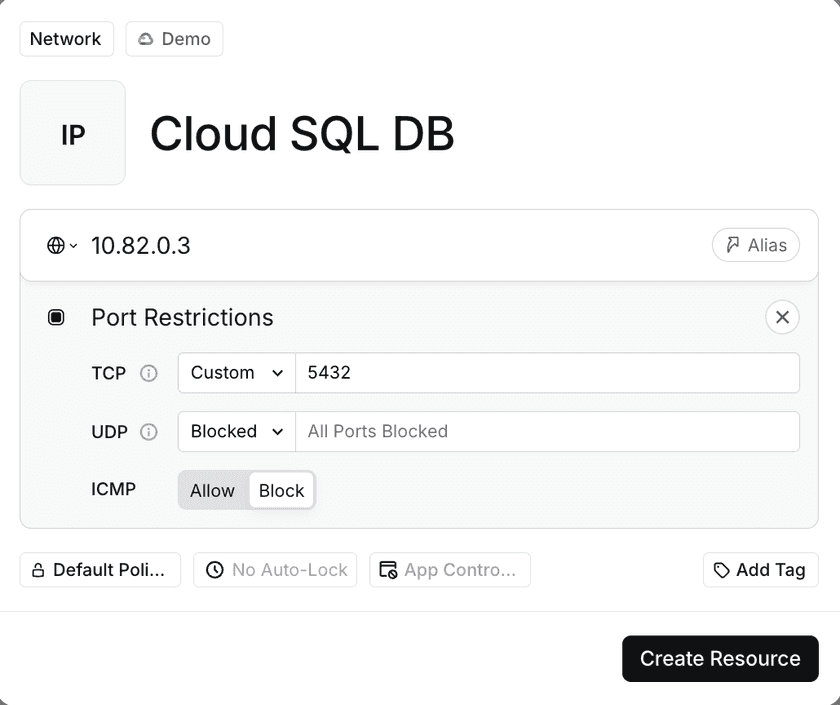Select the Demo network tab
This screenshot has width=840, height=705.
[174, 39]
